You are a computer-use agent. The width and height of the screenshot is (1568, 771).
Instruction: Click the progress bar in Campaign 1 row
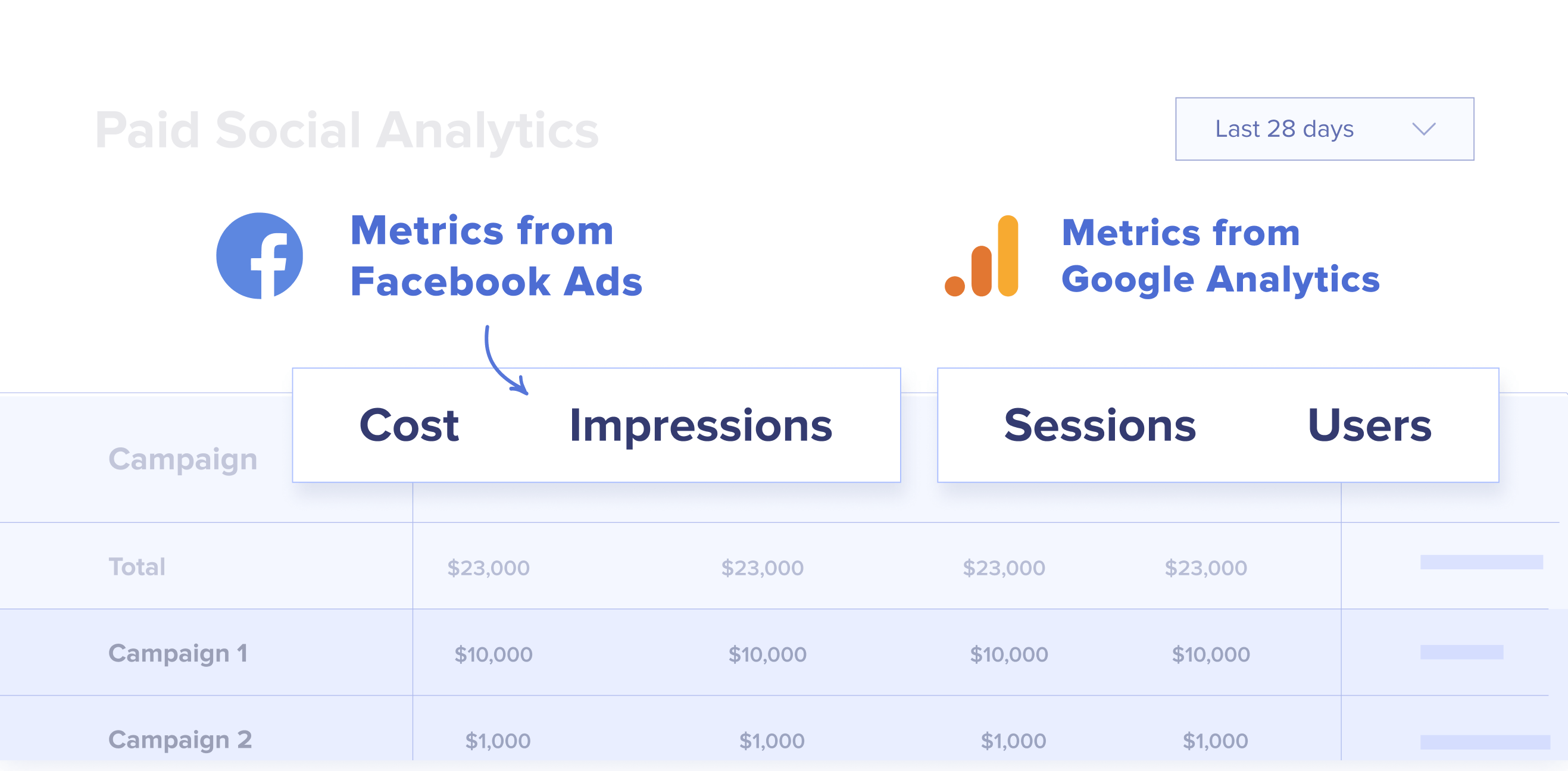(1461, 652)
